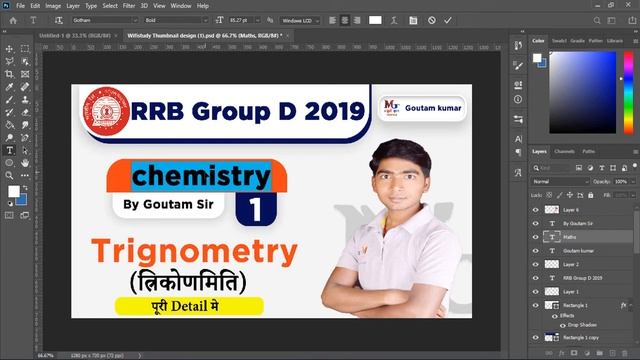Switch to the Untitled-1 document tab
This screenshot has width=640, height=360.
[75, 36]
